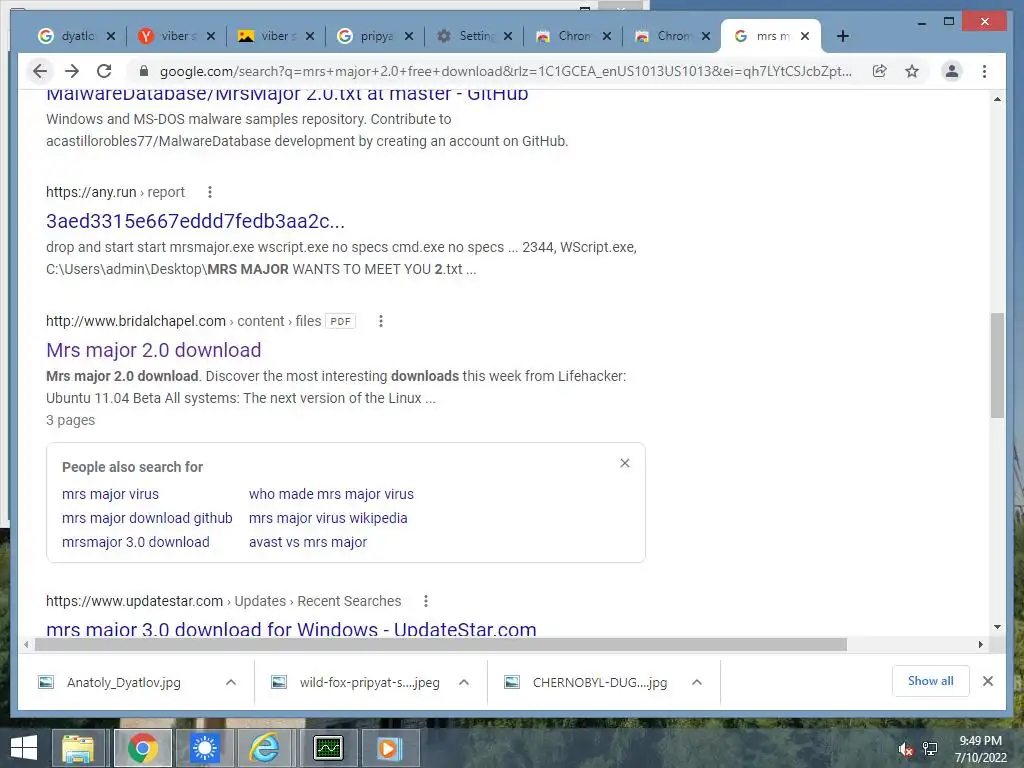Close the downloads bar

pos(988,681)
